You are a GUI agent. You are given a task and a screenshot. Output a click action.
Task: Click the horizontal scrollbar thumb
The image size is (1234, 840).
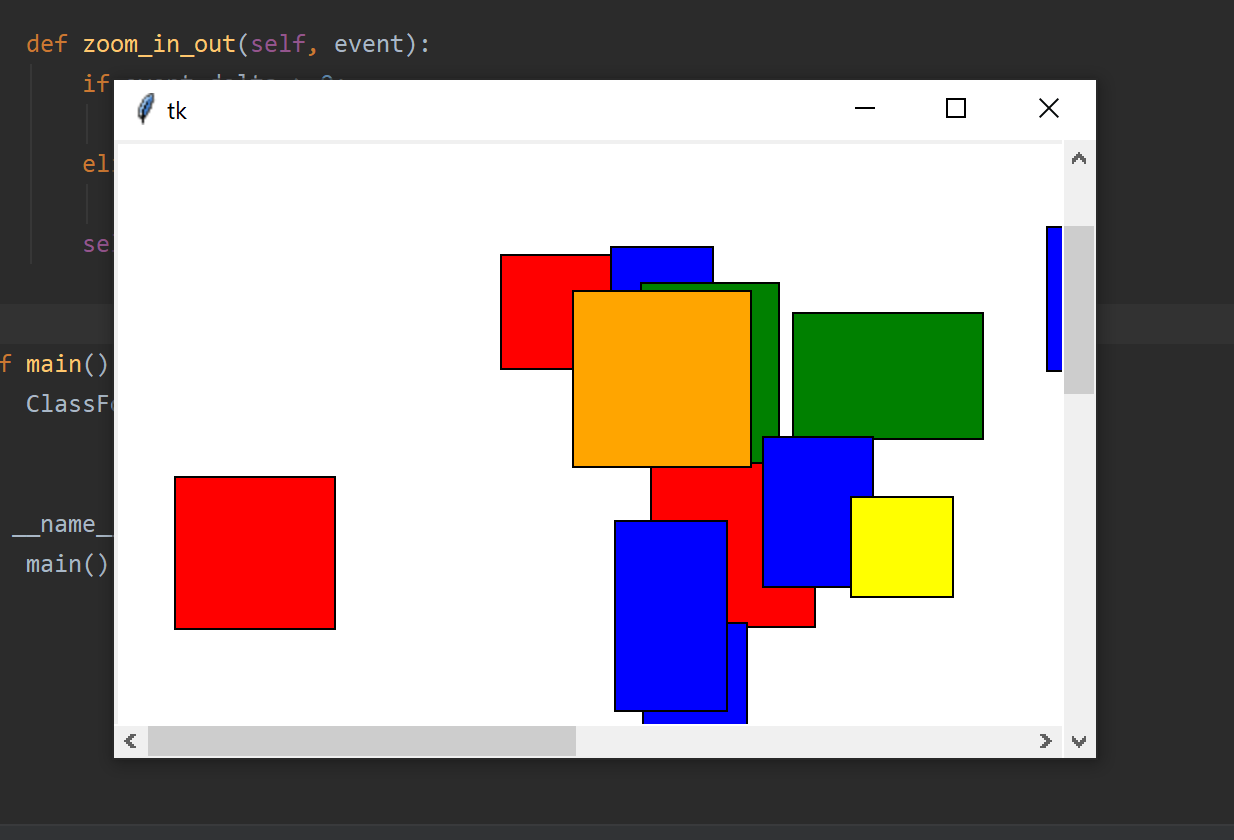[360, 741]
